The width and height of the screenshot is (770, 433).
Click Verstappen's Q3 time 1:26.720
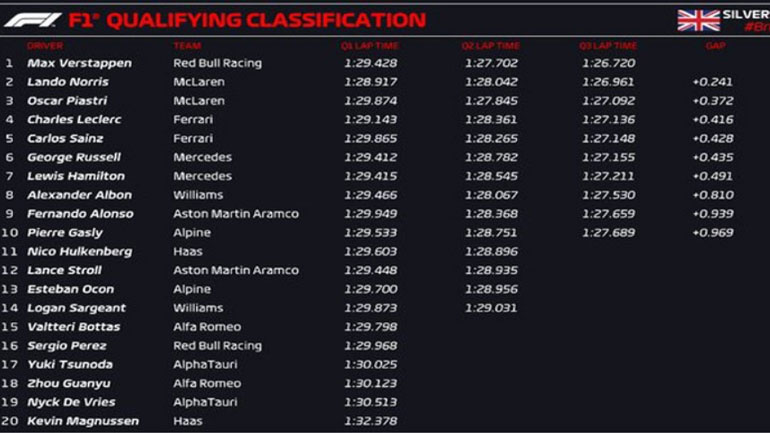click(608, 63)
